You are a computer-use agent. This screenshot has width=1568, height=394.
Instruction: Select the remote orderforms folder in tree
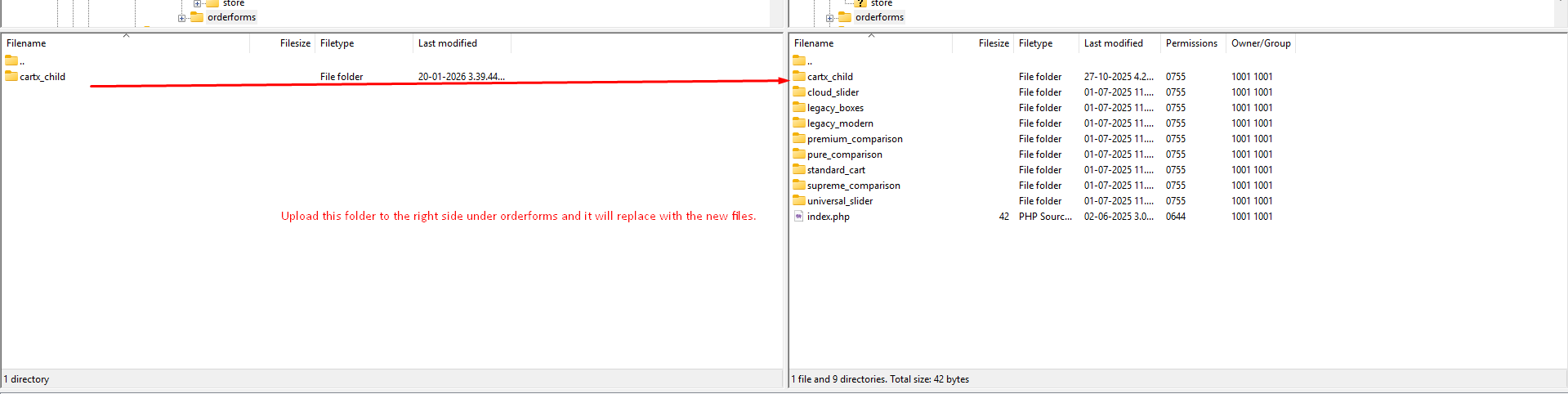point(879,17)
